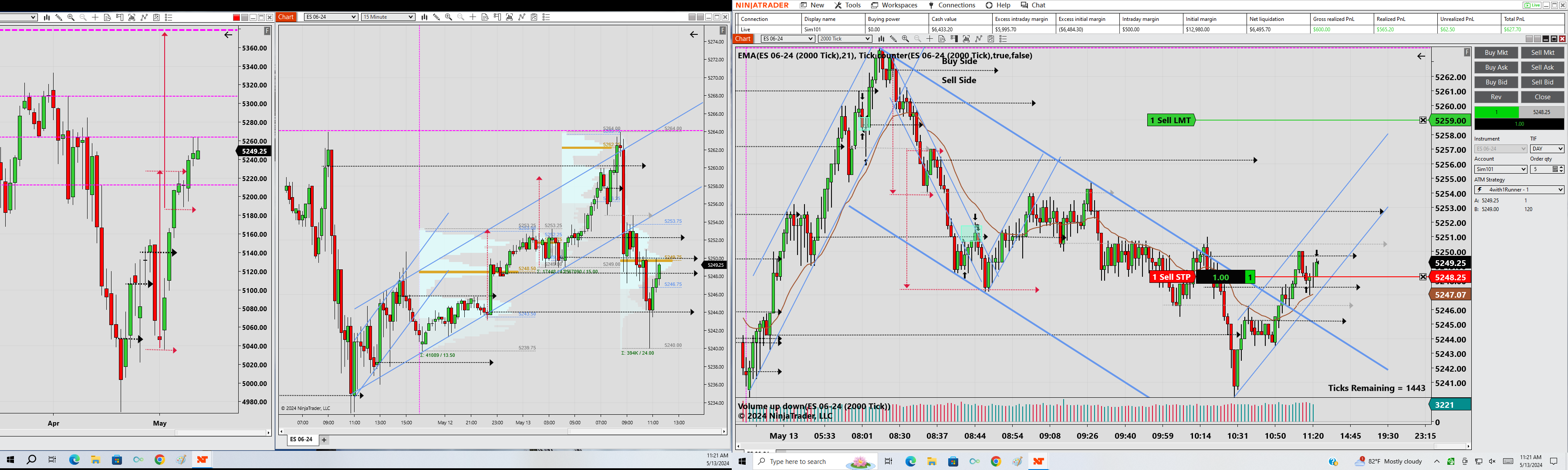The image size is (1568, 470).
Task: Click zoom-in icon in the daily chart toolbar
Action: click(71, 17)
